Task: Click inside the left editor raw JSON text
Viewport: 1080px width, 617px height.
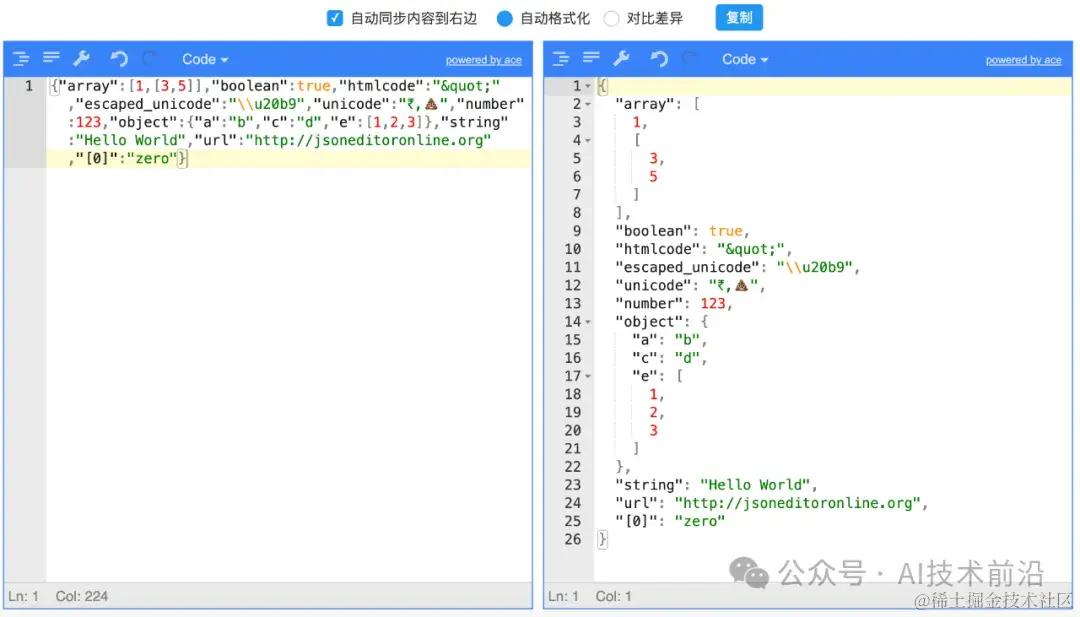Action: 289,122
